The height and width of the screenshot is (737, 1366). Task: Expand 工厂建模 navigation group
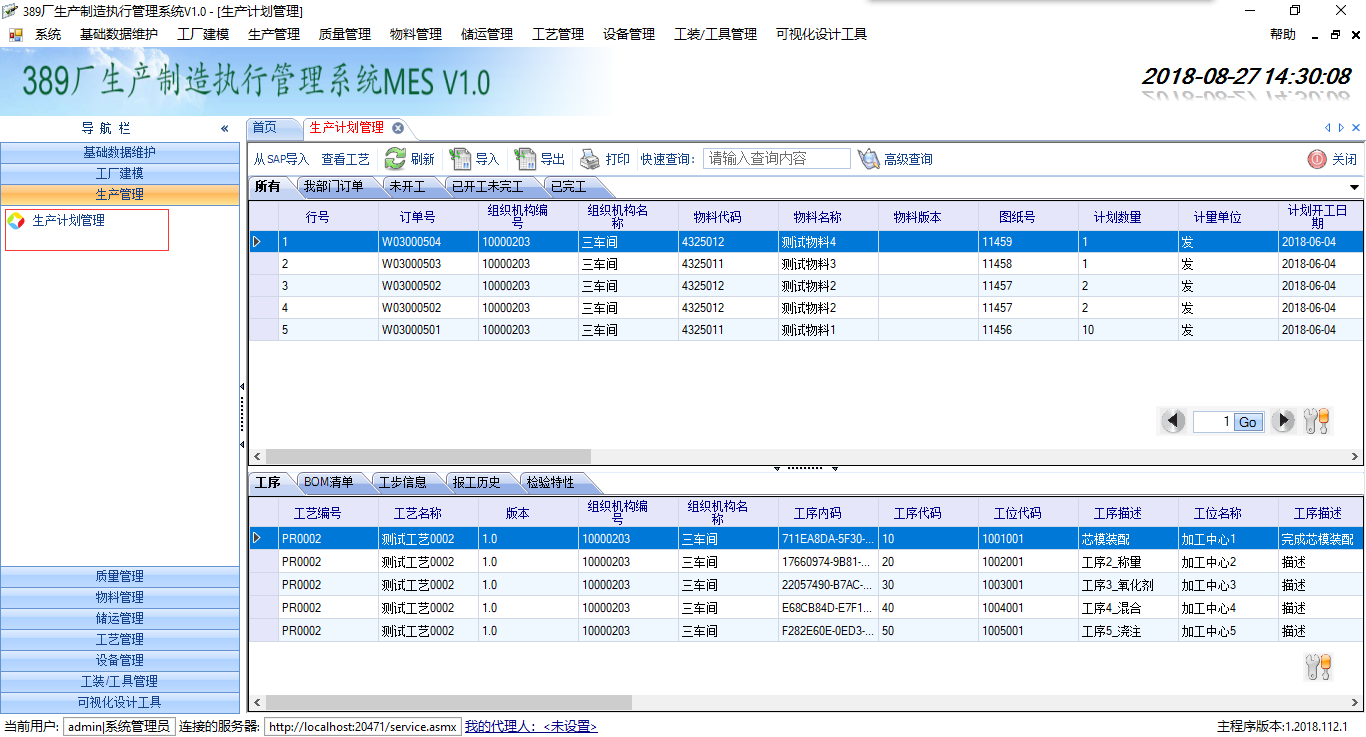click(120, 174)
